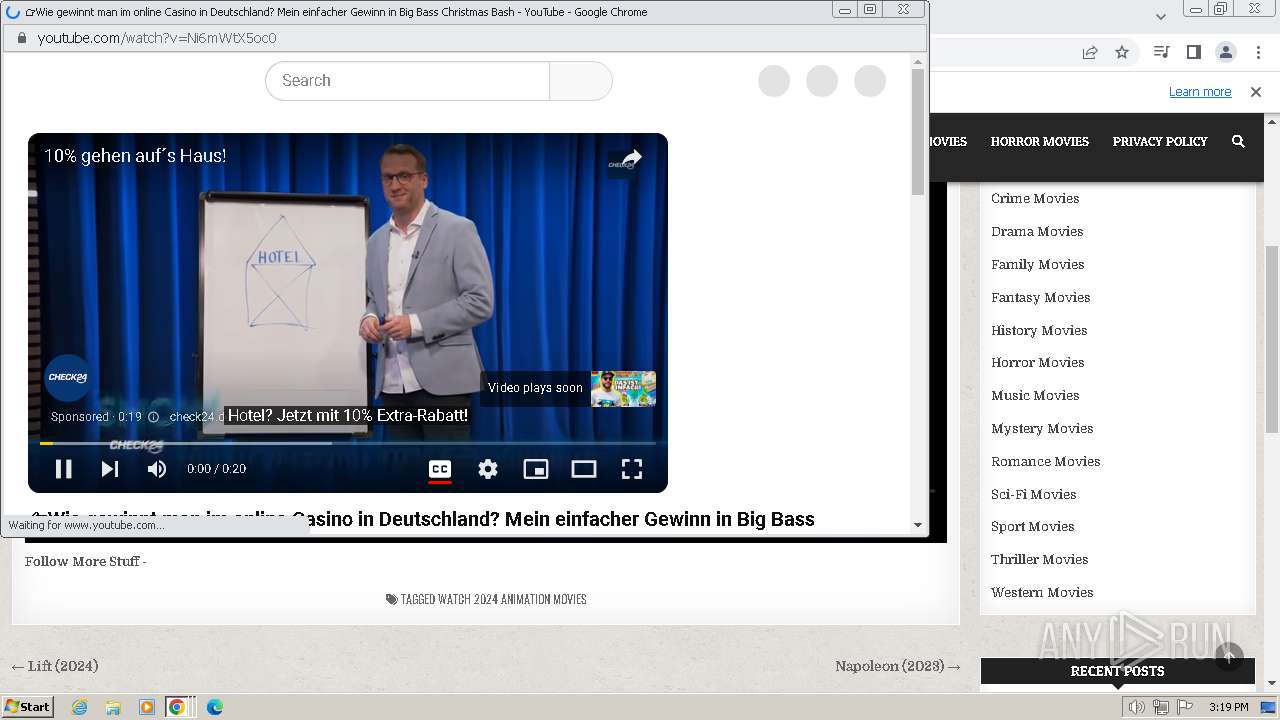Open Family Movies category
The image size is (1280, 720).
pyautogui.click(x=1037, y=264)
